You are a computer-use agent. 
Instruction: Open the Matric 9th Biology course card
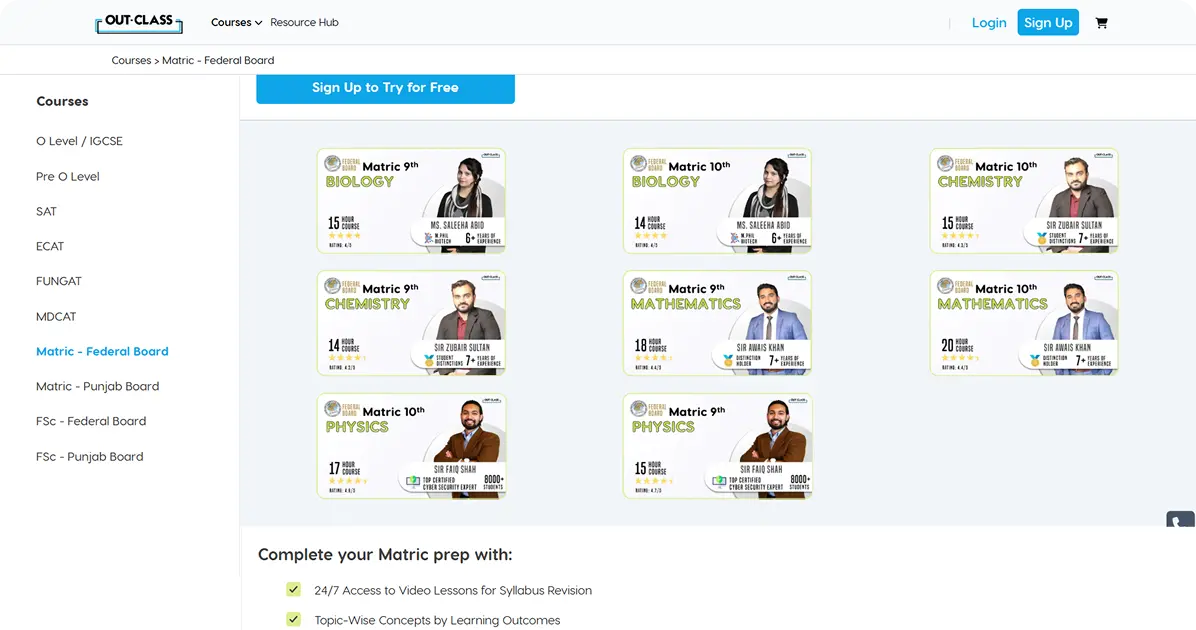(411, 201)
